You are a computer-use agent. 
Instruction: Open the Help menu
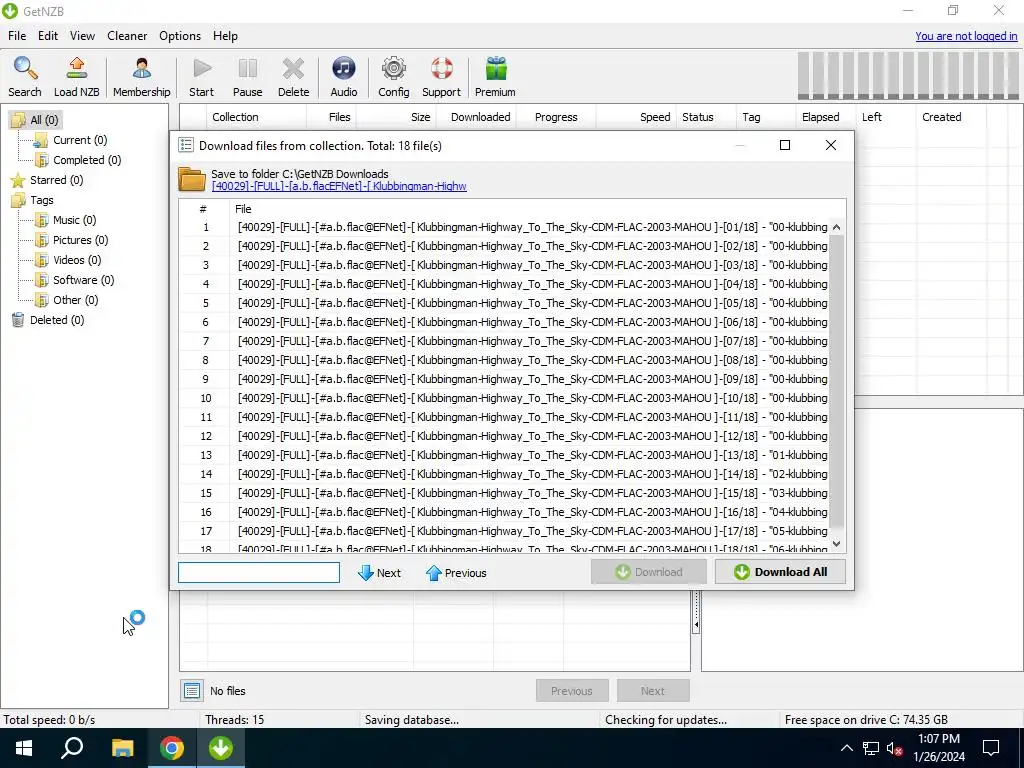[x=225, y=36]
